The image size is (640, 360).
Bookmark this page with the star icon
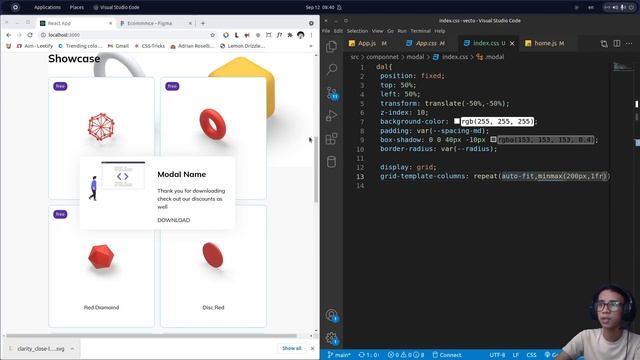coord(212,35)
